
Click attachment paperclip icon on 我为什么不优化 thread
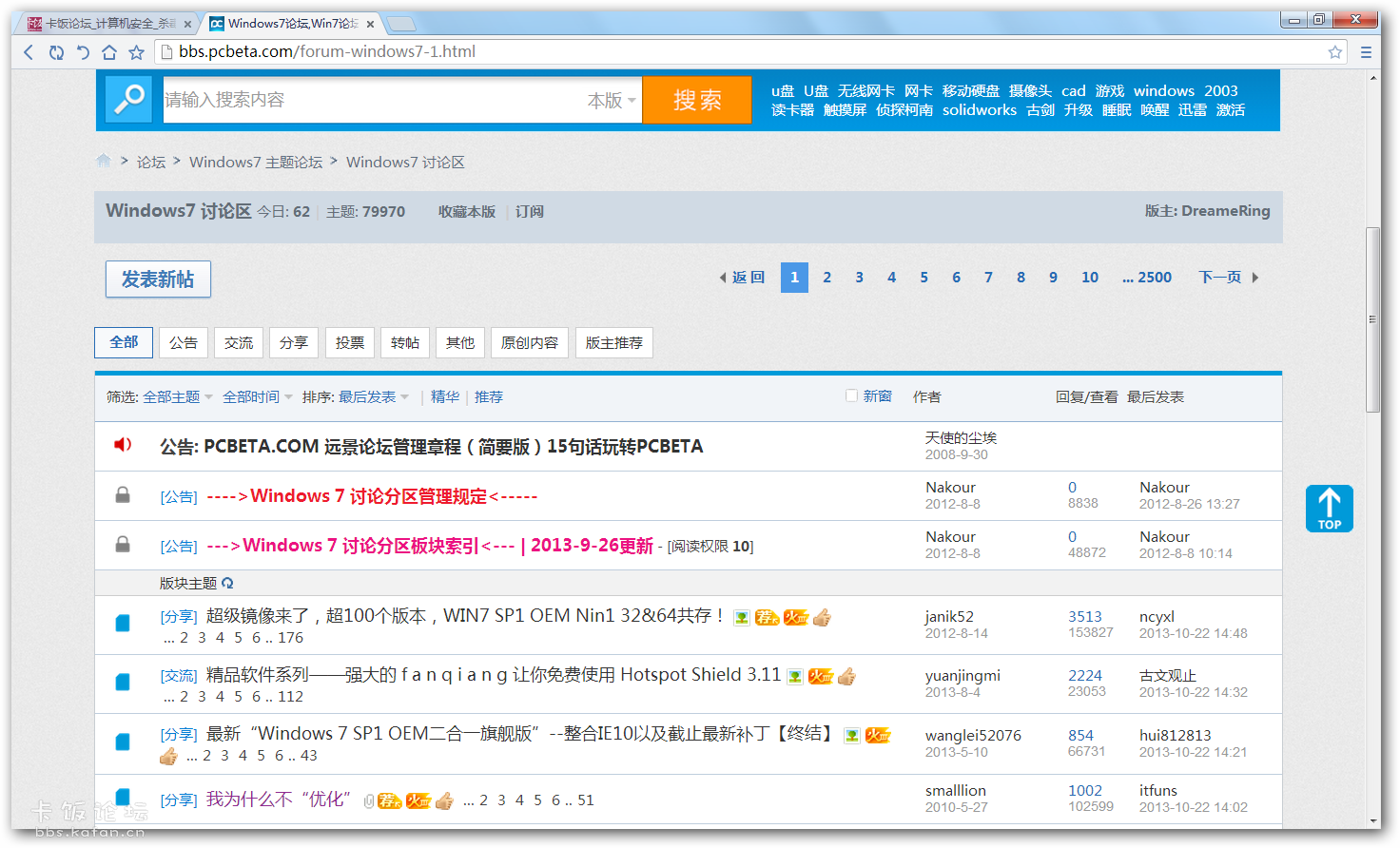point(369,801)
